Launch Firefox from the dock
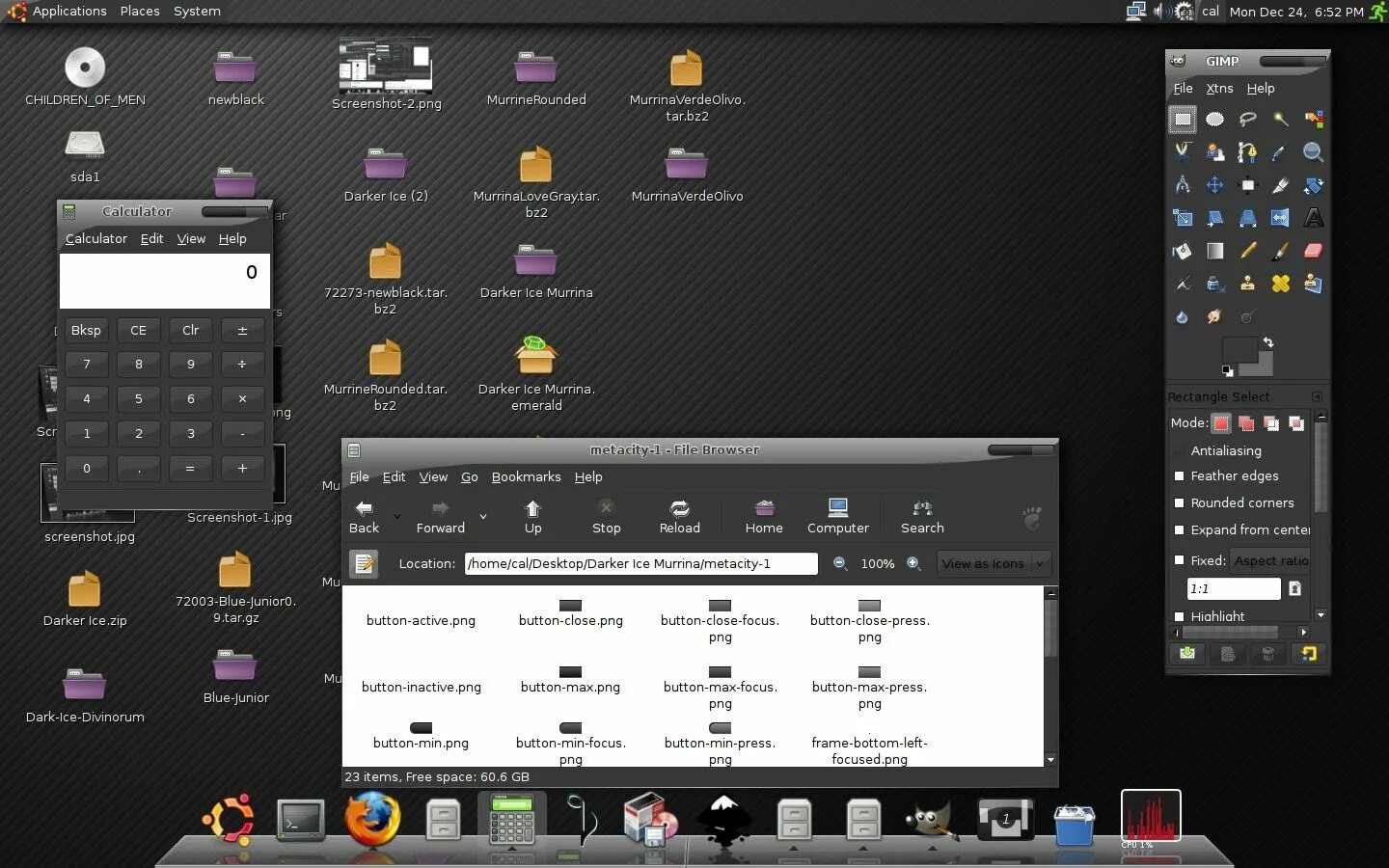1389x868 pixels. (x=372, y=819)
